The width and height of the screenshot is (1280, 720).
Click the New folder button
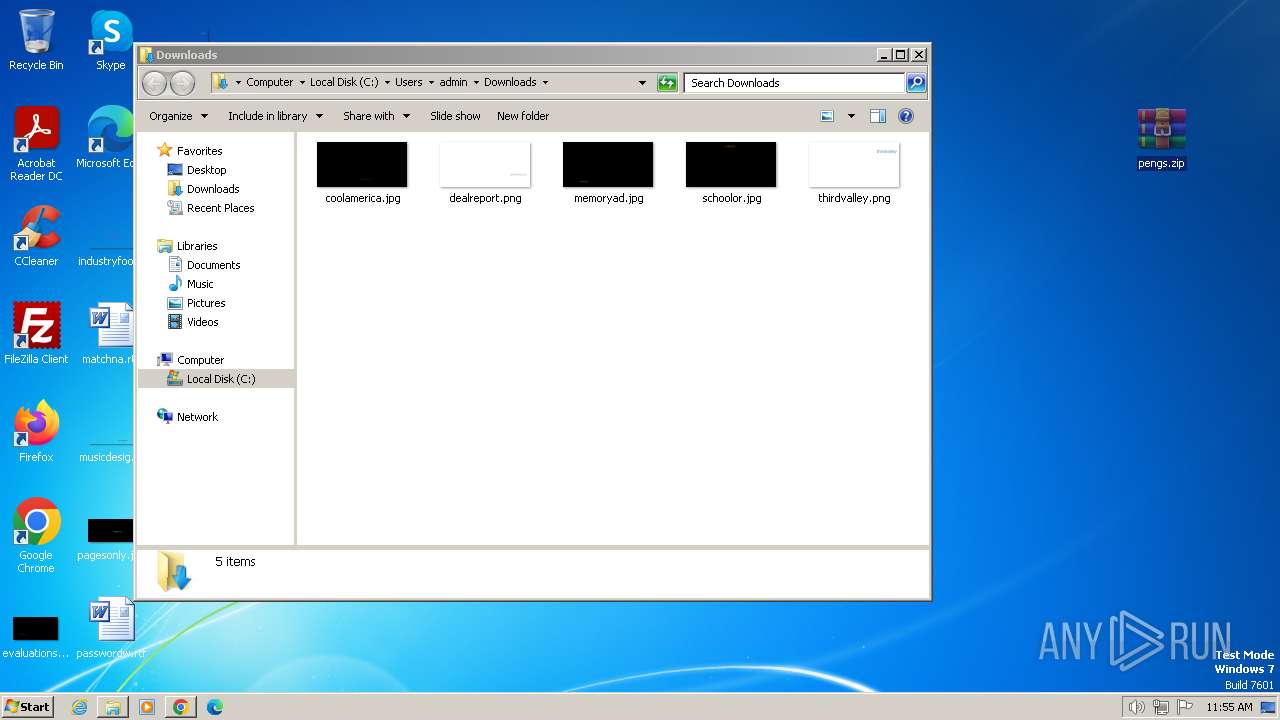pyautogui.click(x=523, y=116)
